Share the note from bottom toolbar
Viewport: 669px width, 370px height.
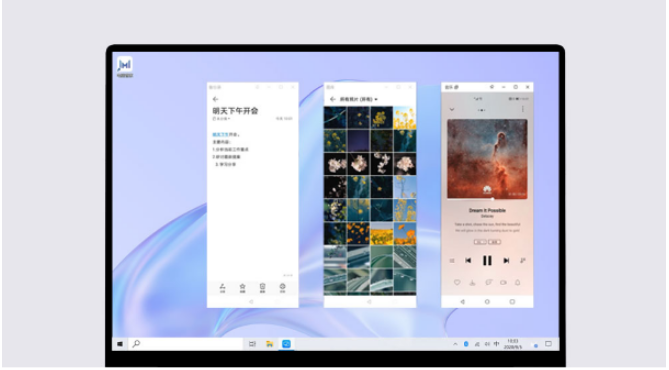(222, 288)
